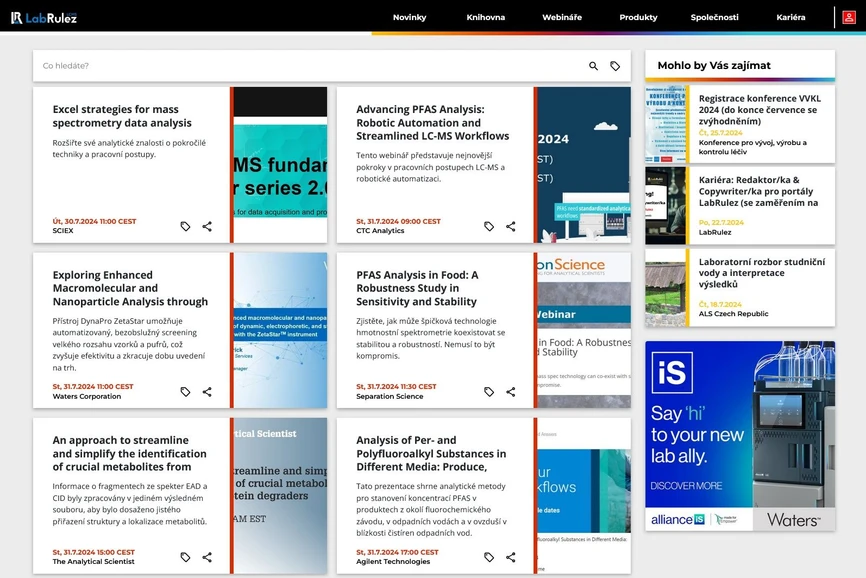Share the PFAS Analysis in Food webinar
The image size is (866, 578).
click(x=511, y=391)
